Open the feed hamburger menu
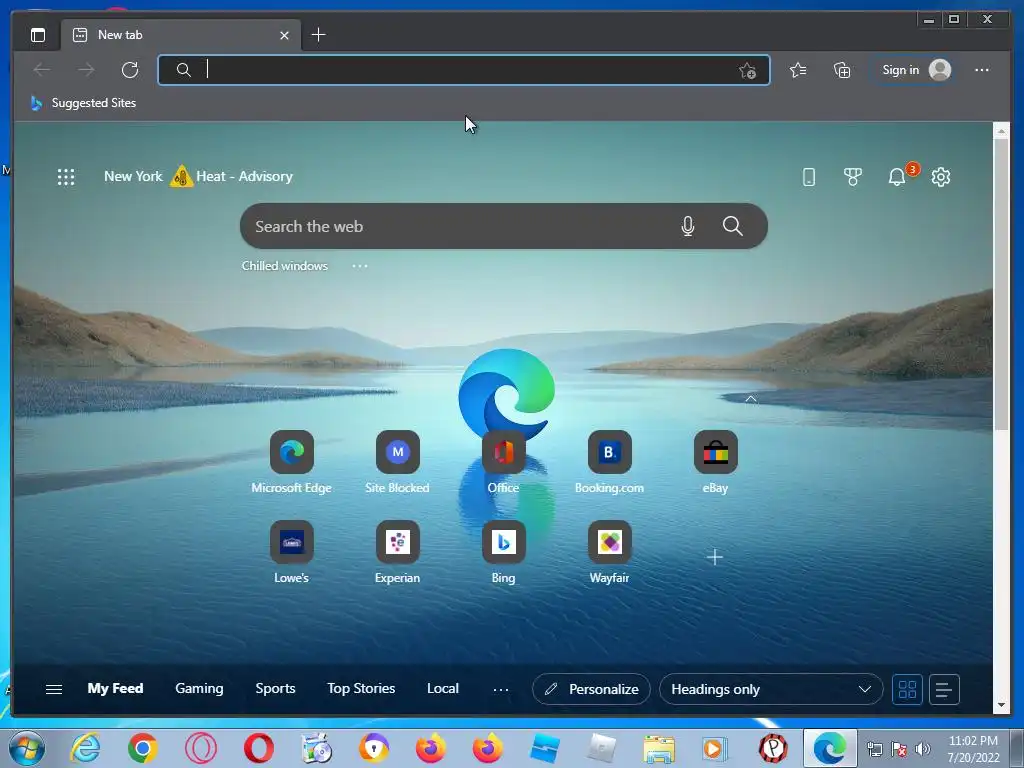Image resolution: width=1024 pixels, height=768 pixels. 54,689
